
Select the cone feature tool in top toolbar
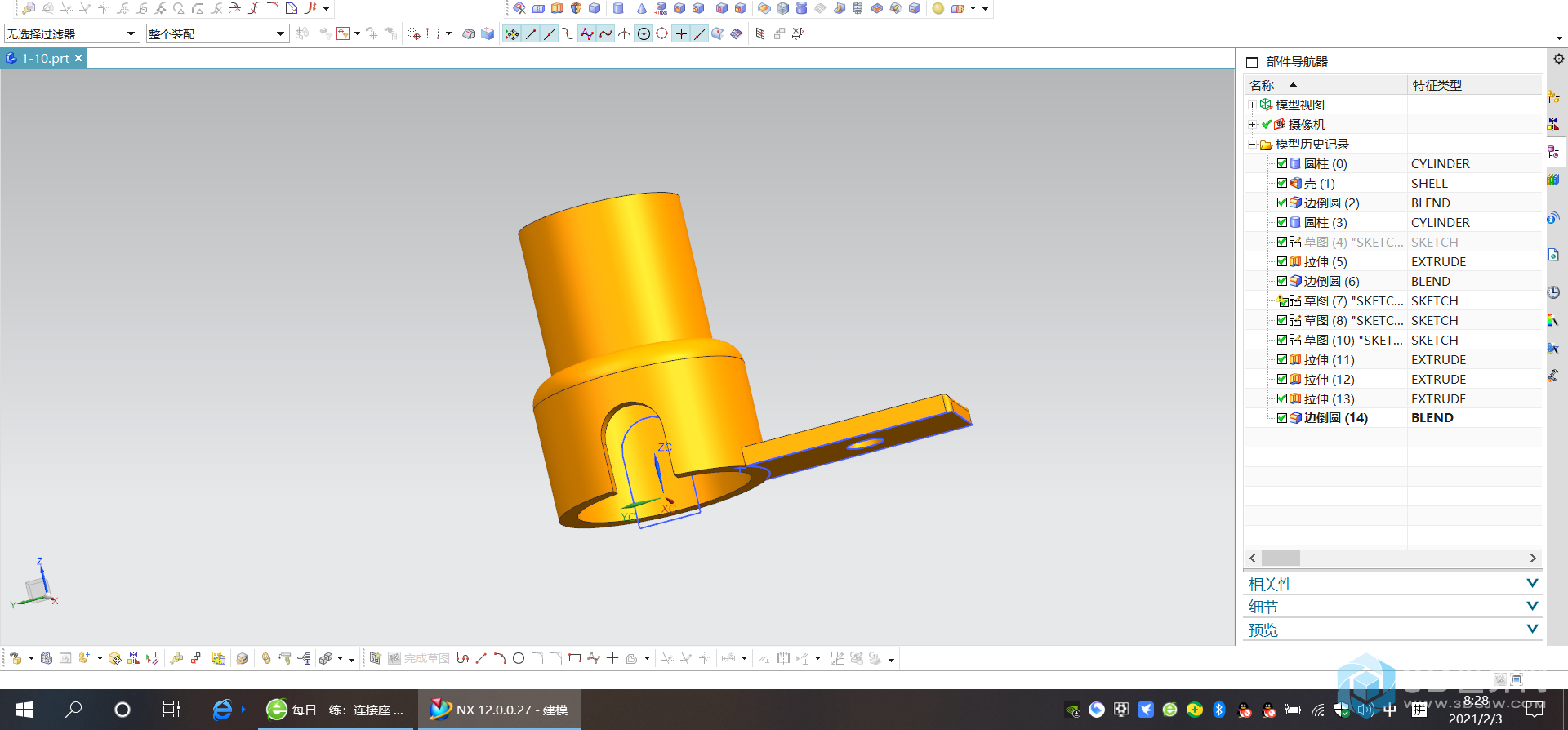641,8
